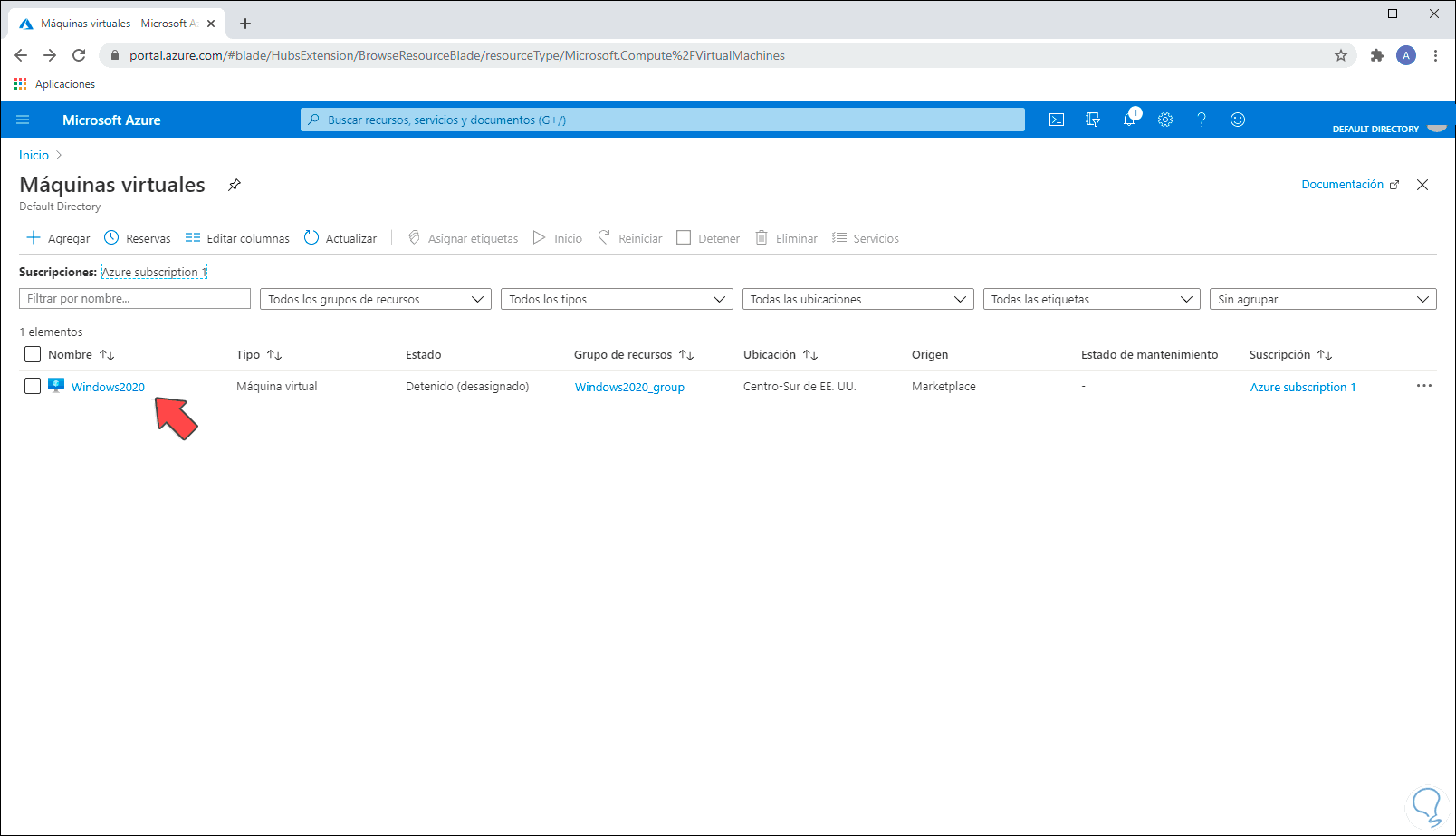The width and height of the screenshot is (1456, 836).
Task: Open the feedback smiley icon
Action: (x=1238, y=120)
